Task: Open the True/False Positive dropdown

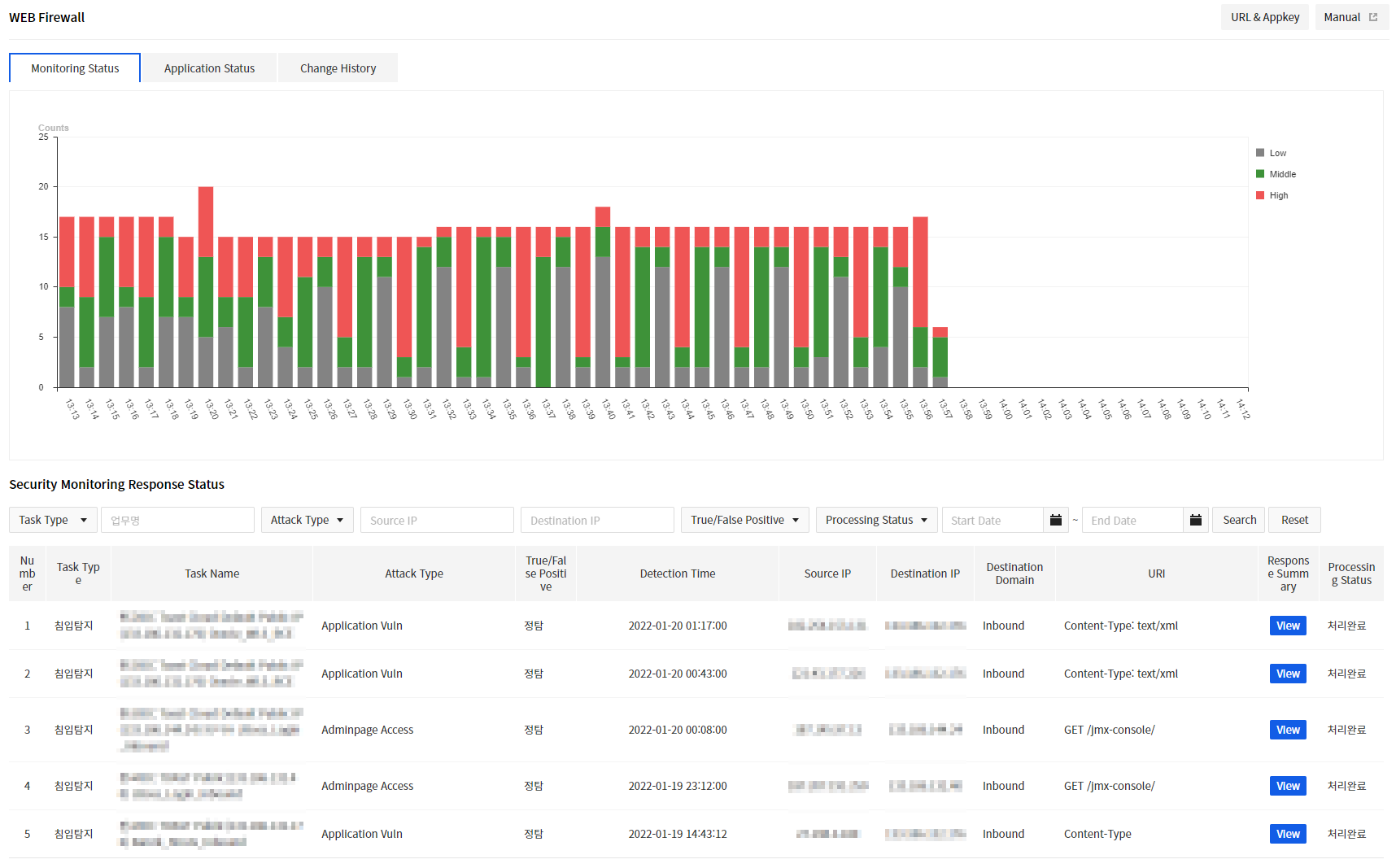Action: (x=744, y=520)
